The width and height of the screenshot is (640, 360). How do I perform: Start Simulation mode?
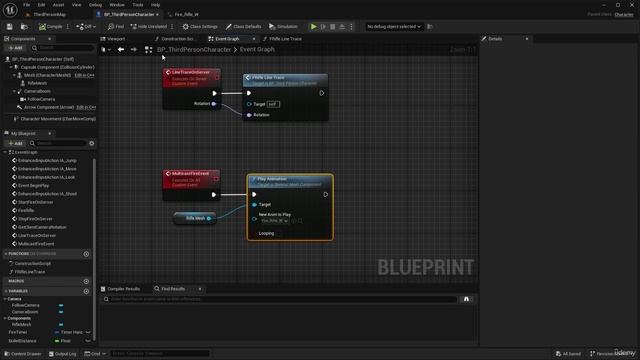click(283, 27)
